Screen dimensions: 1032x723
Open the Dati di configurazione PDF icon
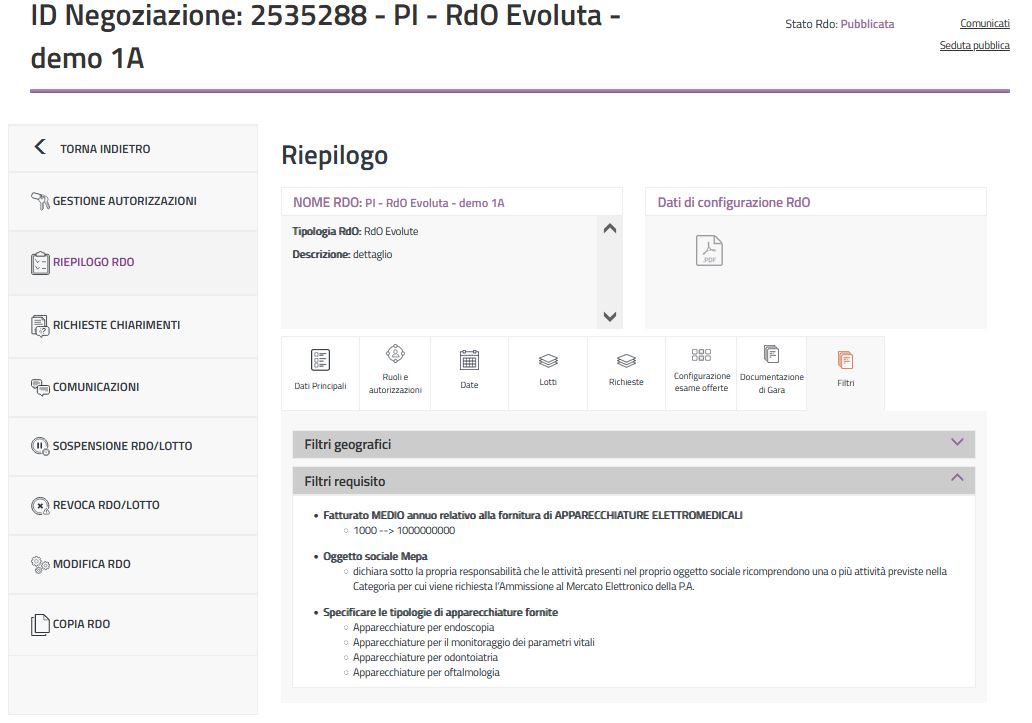(709, 250)
